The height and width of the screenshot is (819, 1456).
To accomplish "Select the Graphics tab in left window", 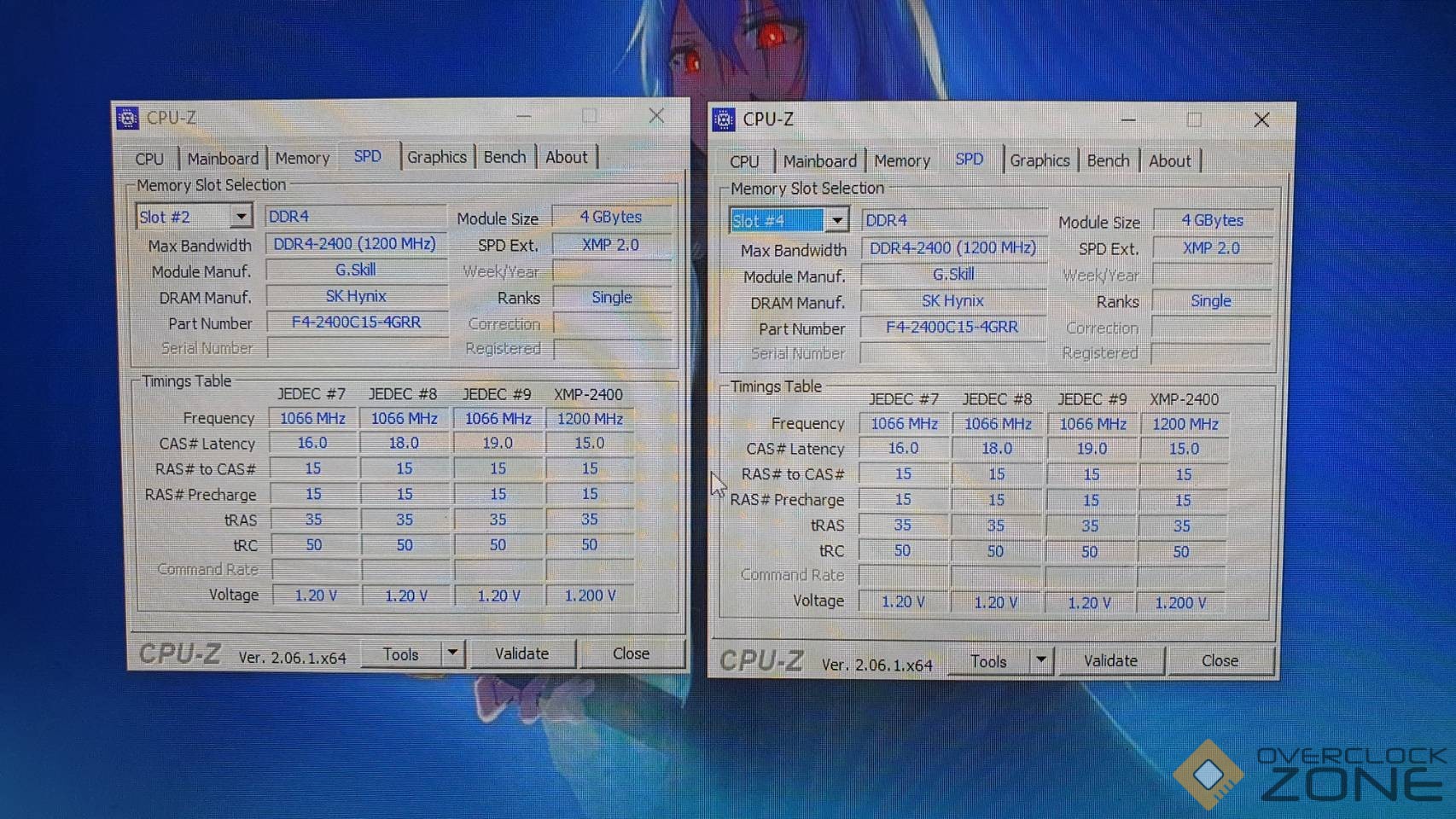I will tap(436, 158).
